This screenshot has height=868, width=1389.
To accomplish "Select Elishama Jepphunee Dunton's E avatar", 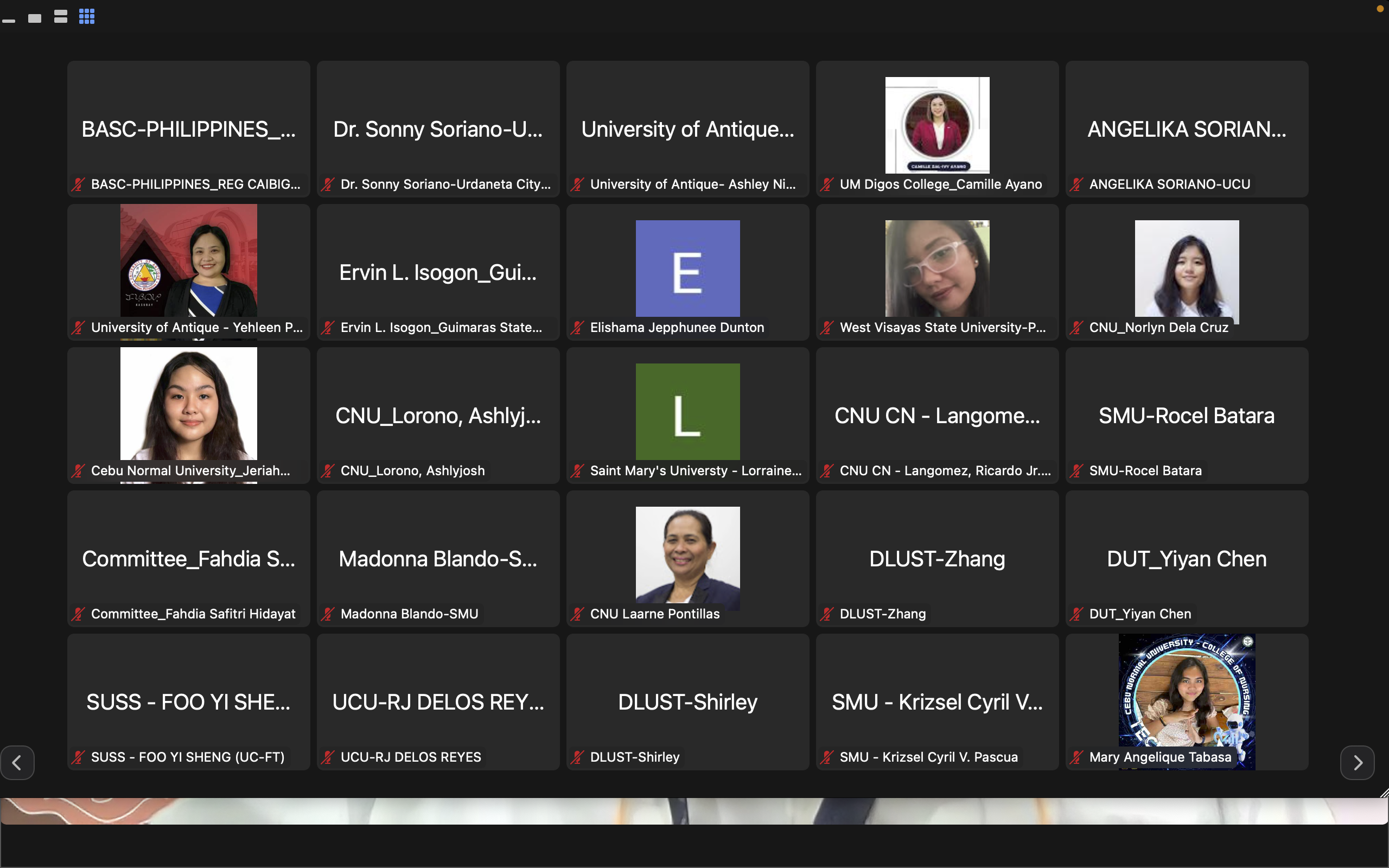I will [x=687, y=269].
